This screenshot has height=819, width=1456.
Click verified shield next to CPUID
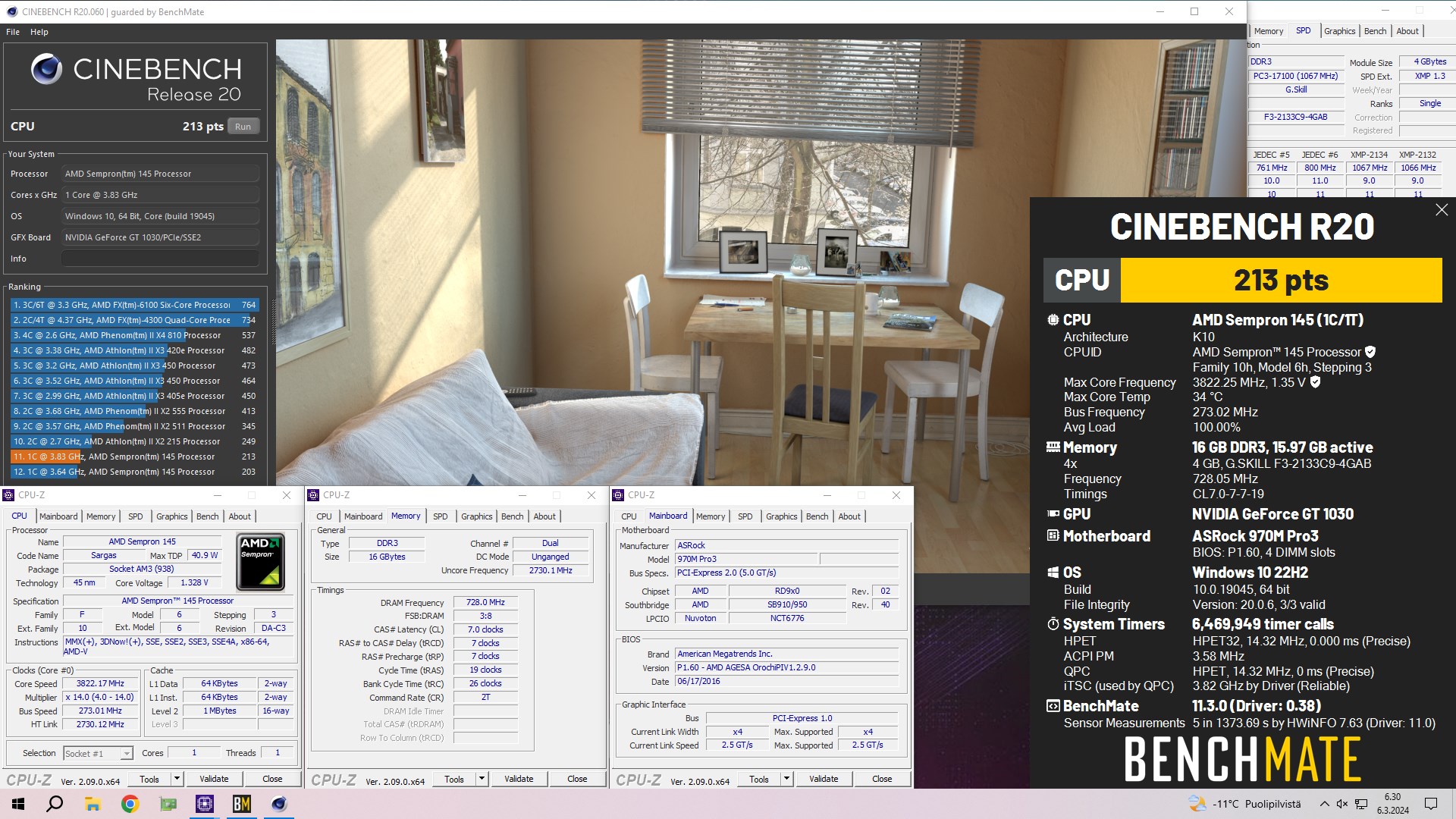[1370, 352]
